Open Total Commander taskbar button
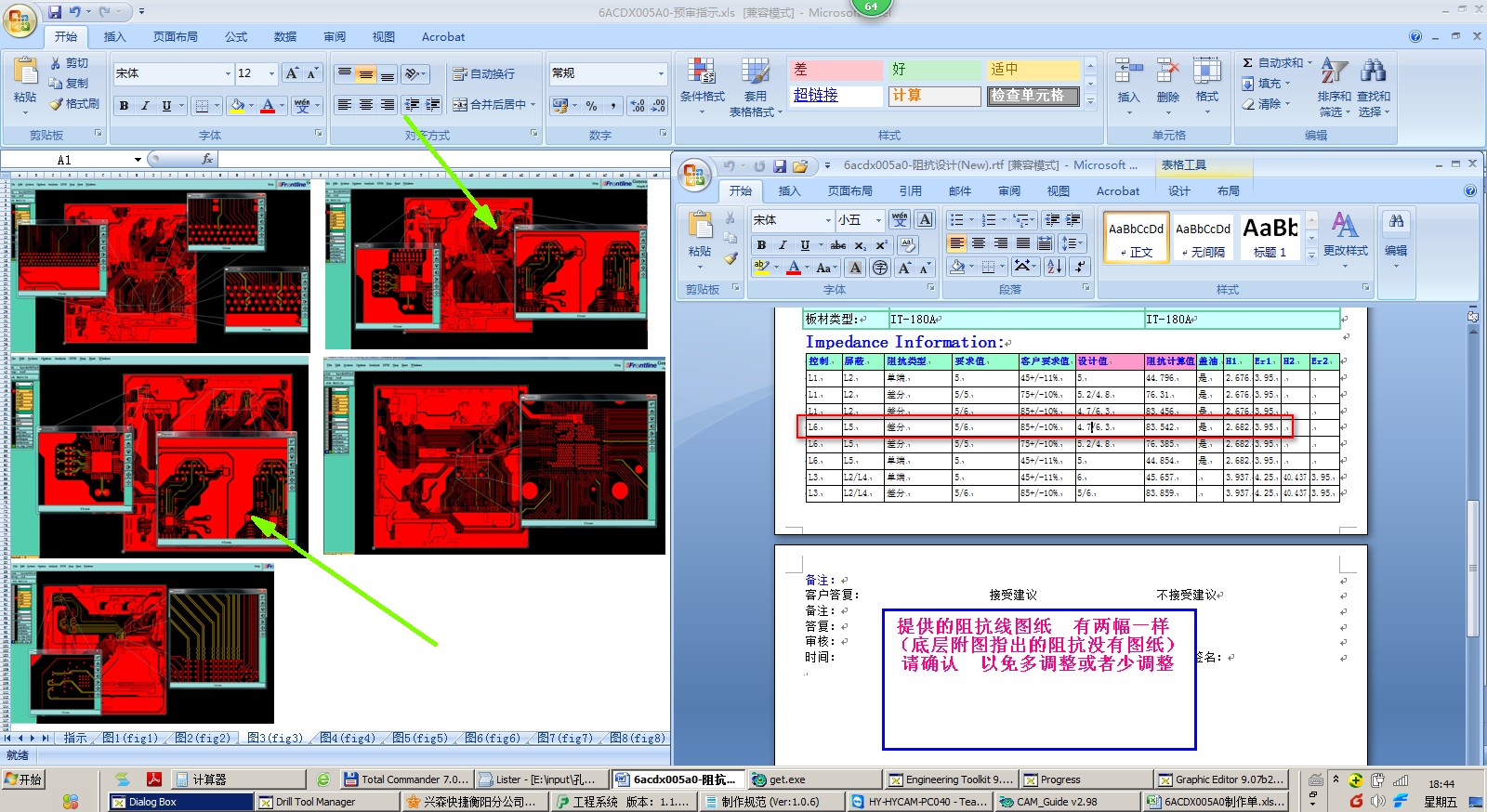 (407, 779)
